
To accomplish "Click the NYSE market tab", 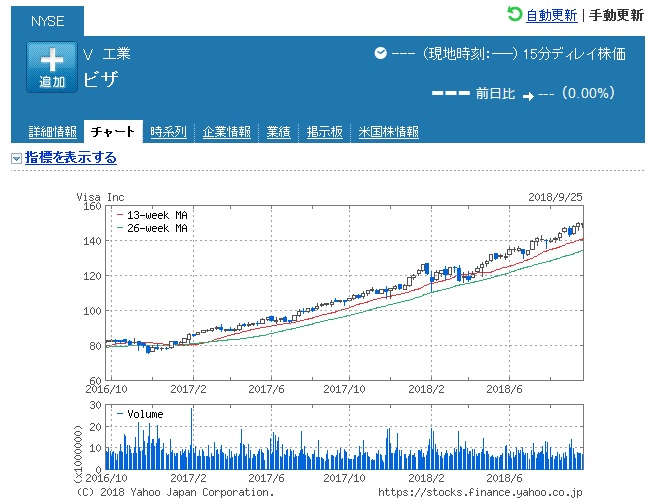I will pos(47,21).
